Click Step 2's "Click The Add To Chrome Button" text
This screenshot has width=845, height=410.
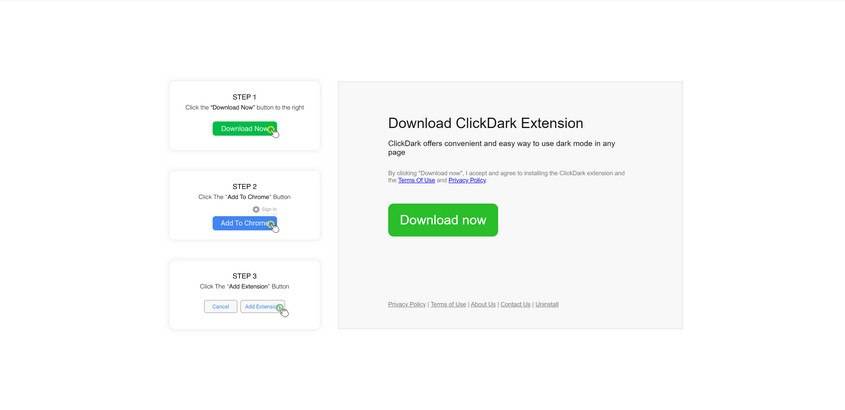(245, 197)
